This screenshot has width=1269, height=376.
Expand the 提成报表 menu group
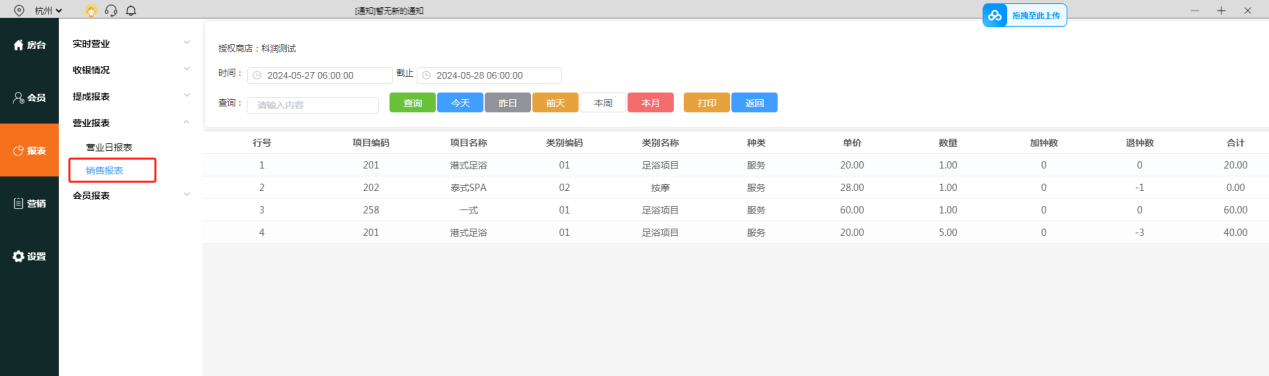(x=131, y=96)
